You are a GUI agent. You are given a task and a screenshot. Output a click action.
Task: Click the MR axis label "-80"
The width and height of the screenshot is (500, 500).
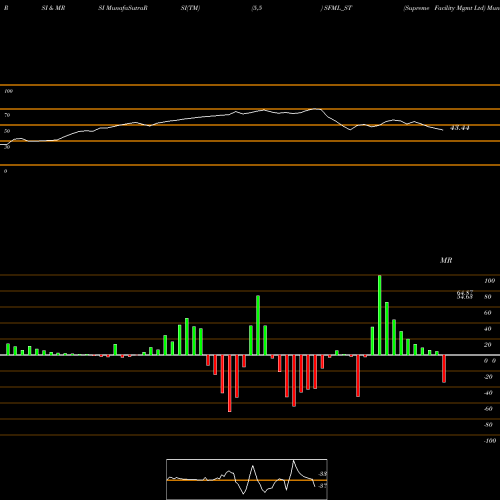pos(488,425)
